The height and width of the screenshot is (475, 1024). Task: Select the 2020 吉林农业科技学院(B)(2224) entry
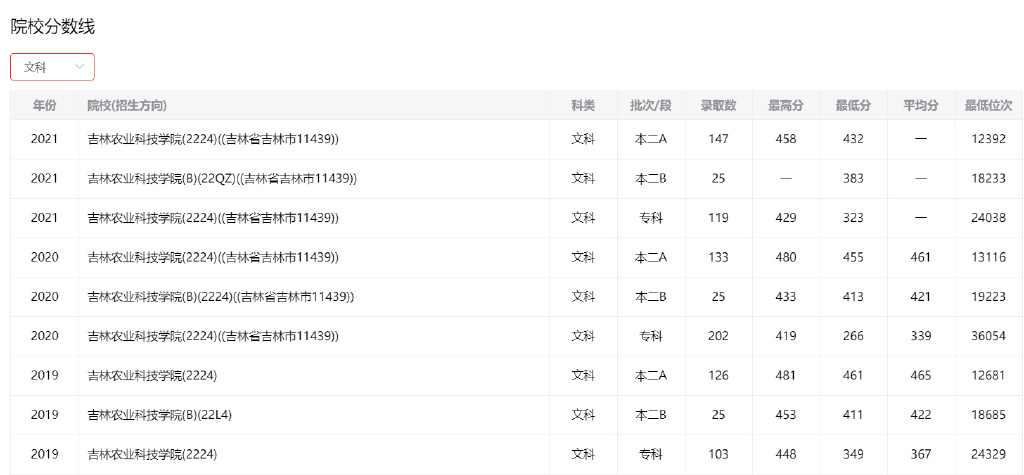[x=221, y=297]
